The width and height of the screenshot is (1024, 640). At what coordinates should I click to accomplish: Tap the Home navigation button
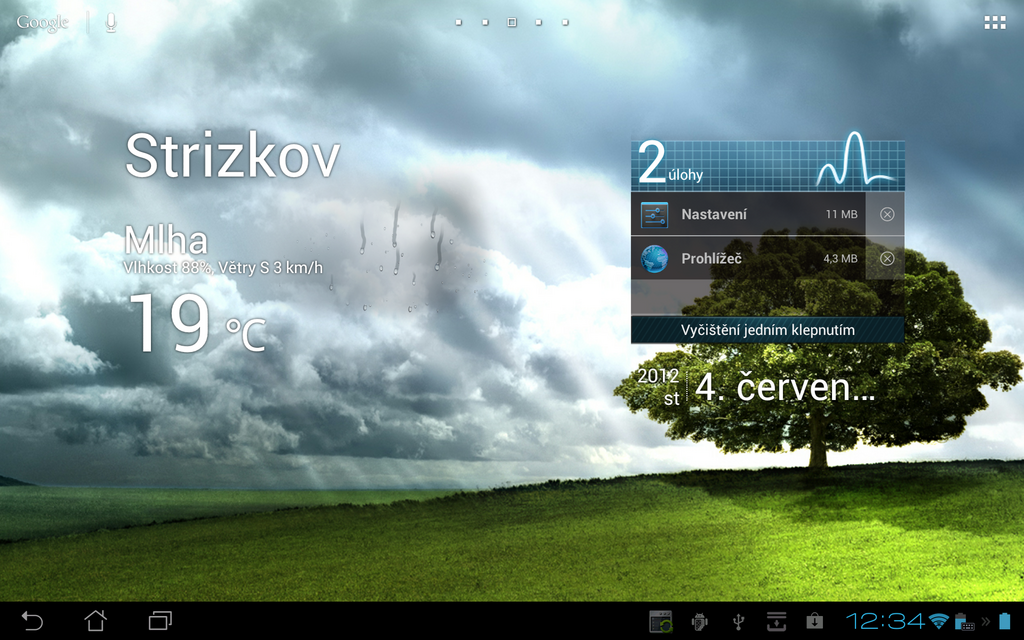tap(95, 620)
